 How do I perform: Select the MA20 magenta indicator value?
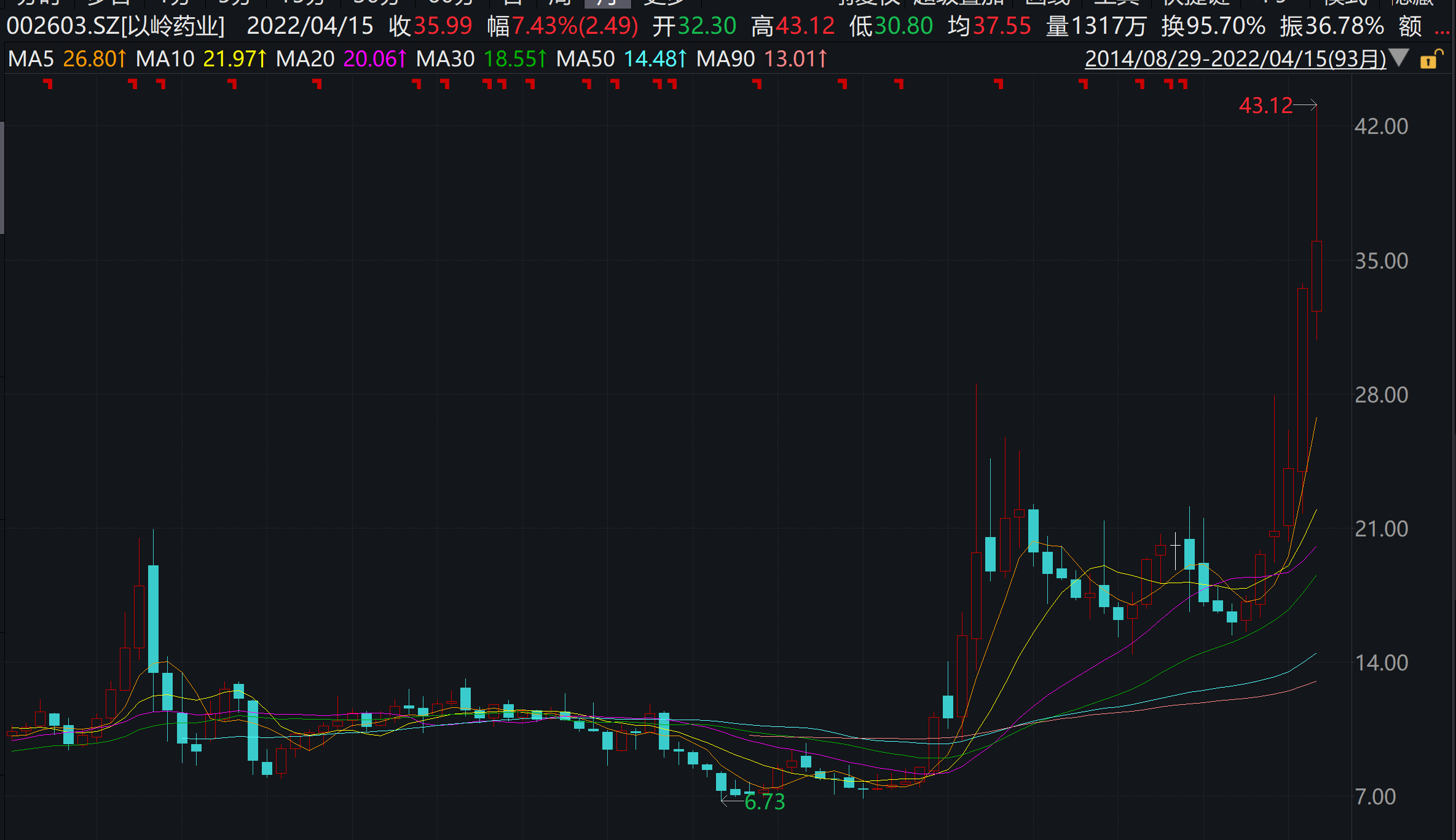[374, 59]
